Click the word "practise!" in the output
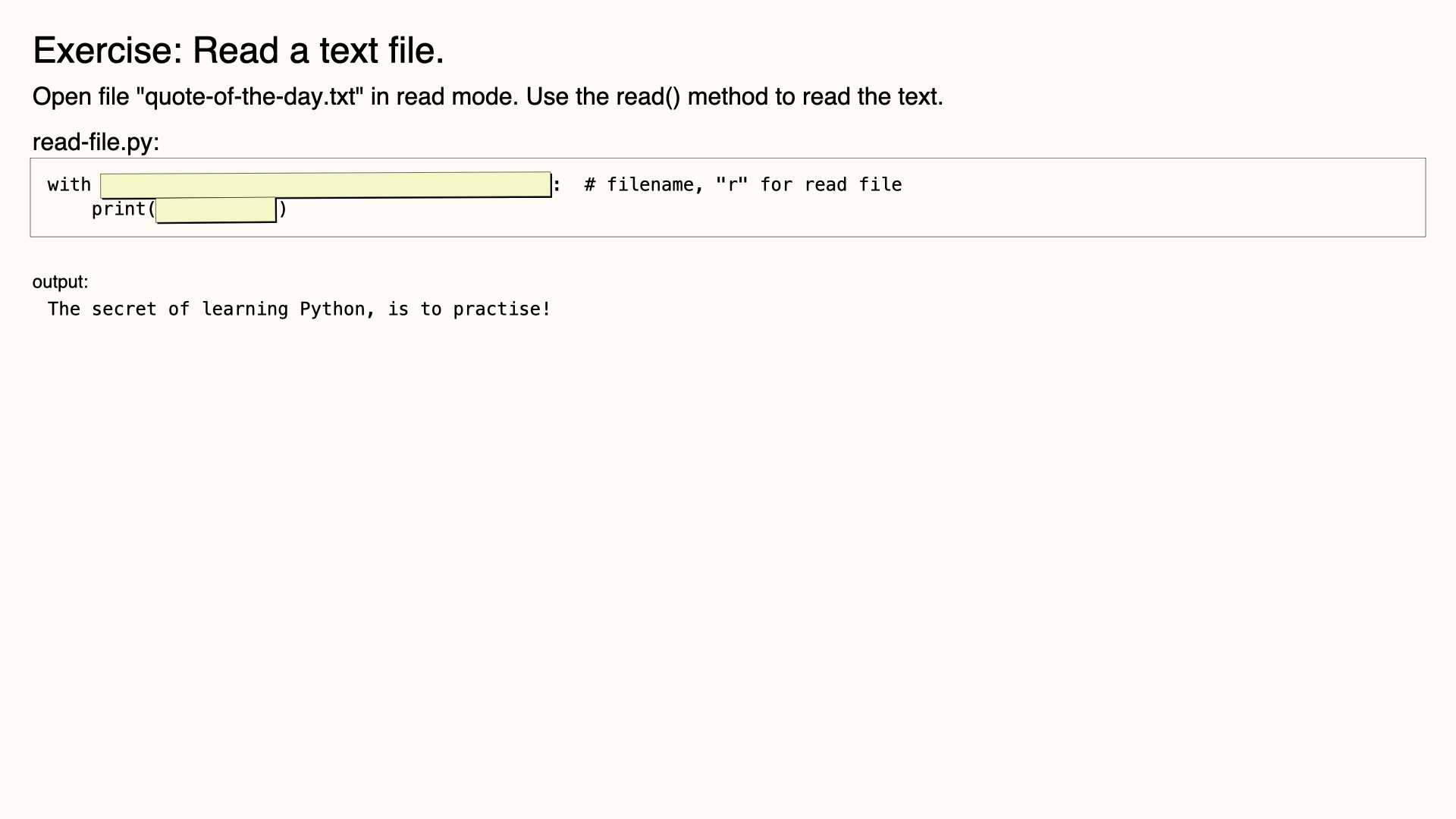The height and width of the screenshot is (819, 1456). [502, 309]
